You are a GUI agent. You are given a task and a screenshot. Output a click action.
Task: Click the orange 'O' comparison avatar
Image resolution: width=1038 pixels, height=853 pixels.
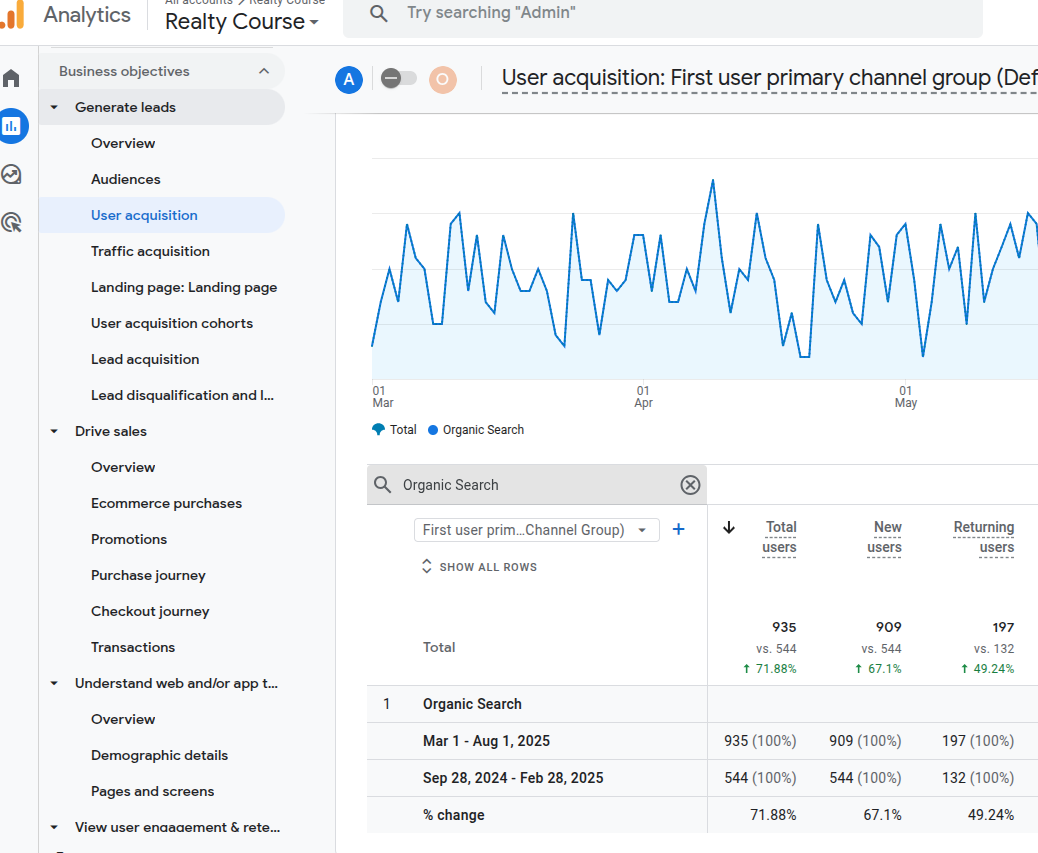pyautogui.click(x=443, y=80)
